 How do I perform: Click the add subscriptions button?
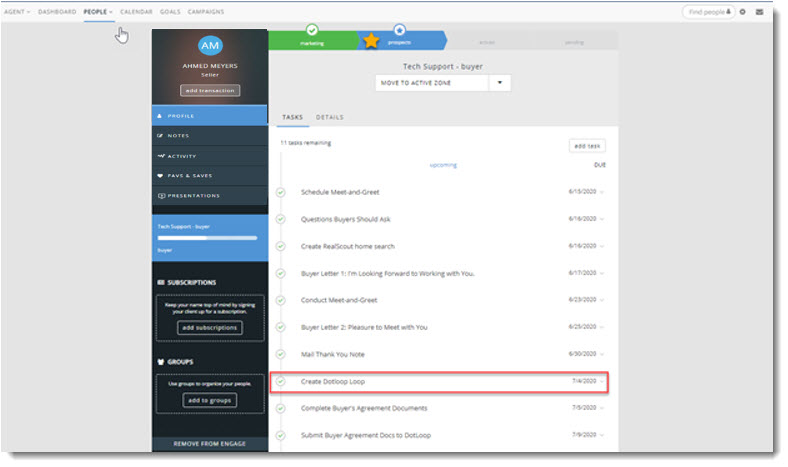point(210,328)
